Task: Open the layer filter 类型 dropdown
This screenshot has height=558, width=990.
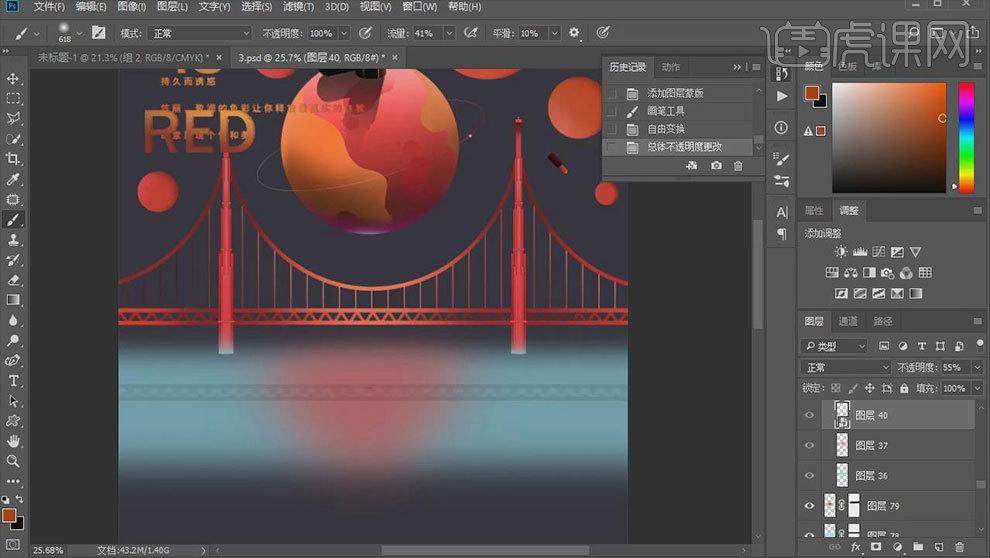Action: coord(835,346)
